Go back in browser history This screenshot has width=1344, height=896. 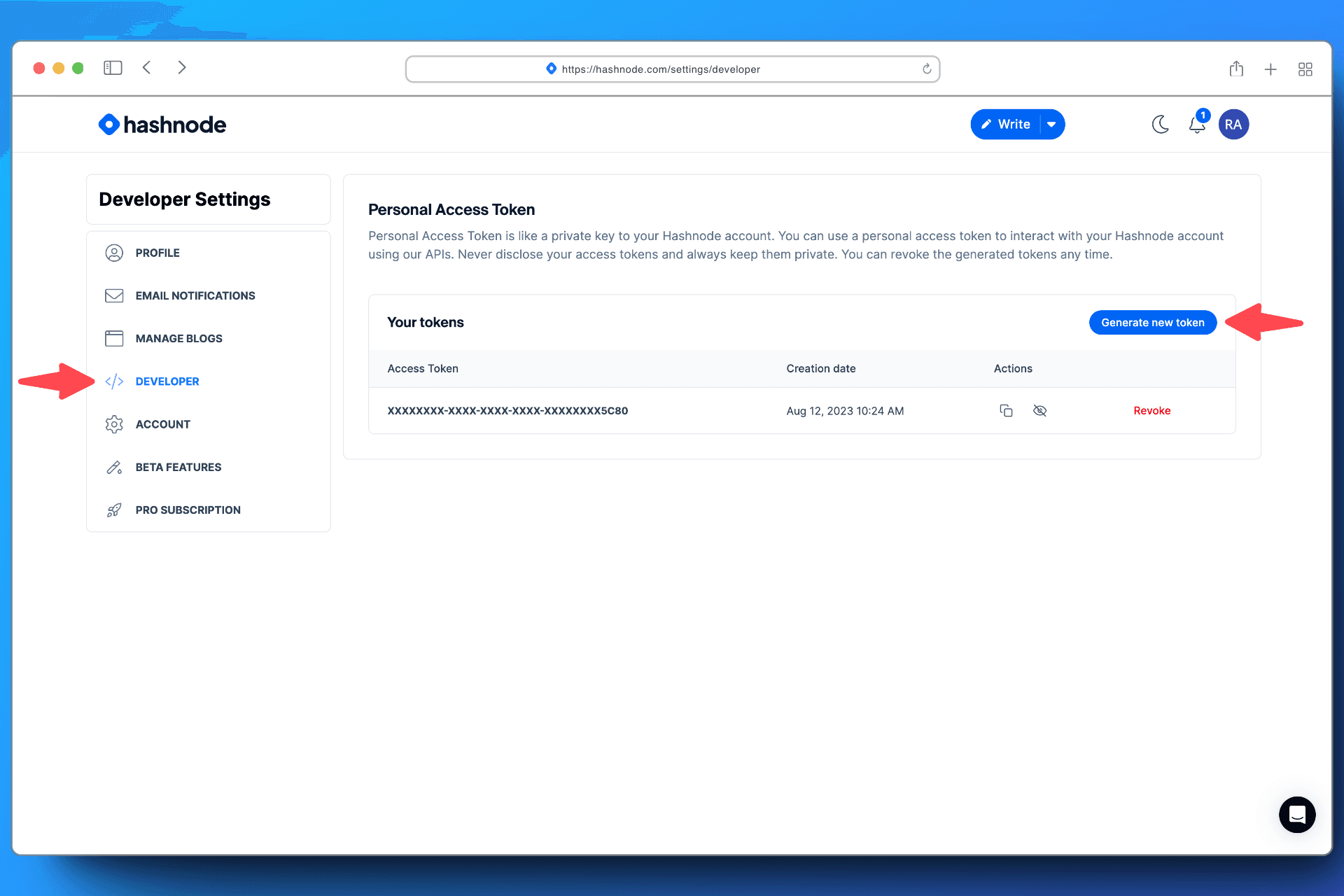(147, 68)
